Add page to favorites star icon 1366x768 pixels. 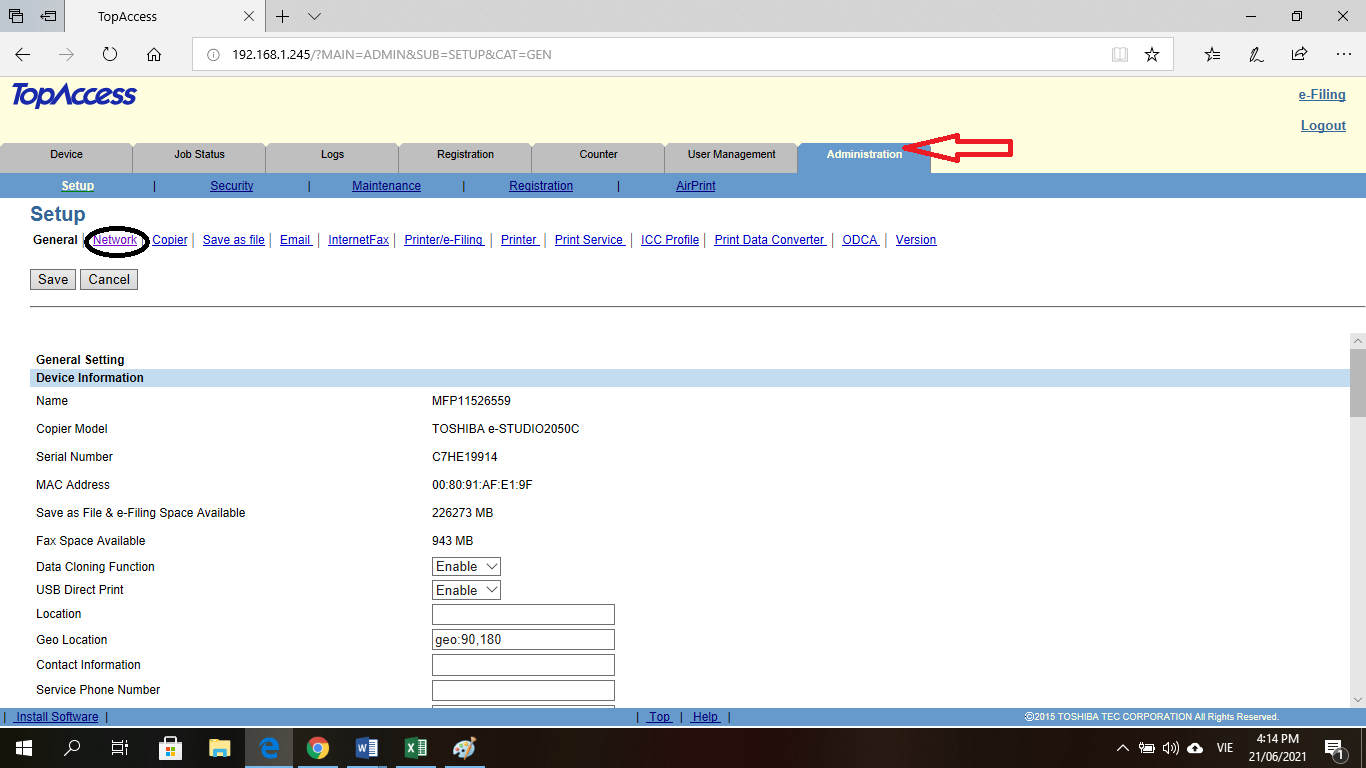click(x=1152, y=54)
